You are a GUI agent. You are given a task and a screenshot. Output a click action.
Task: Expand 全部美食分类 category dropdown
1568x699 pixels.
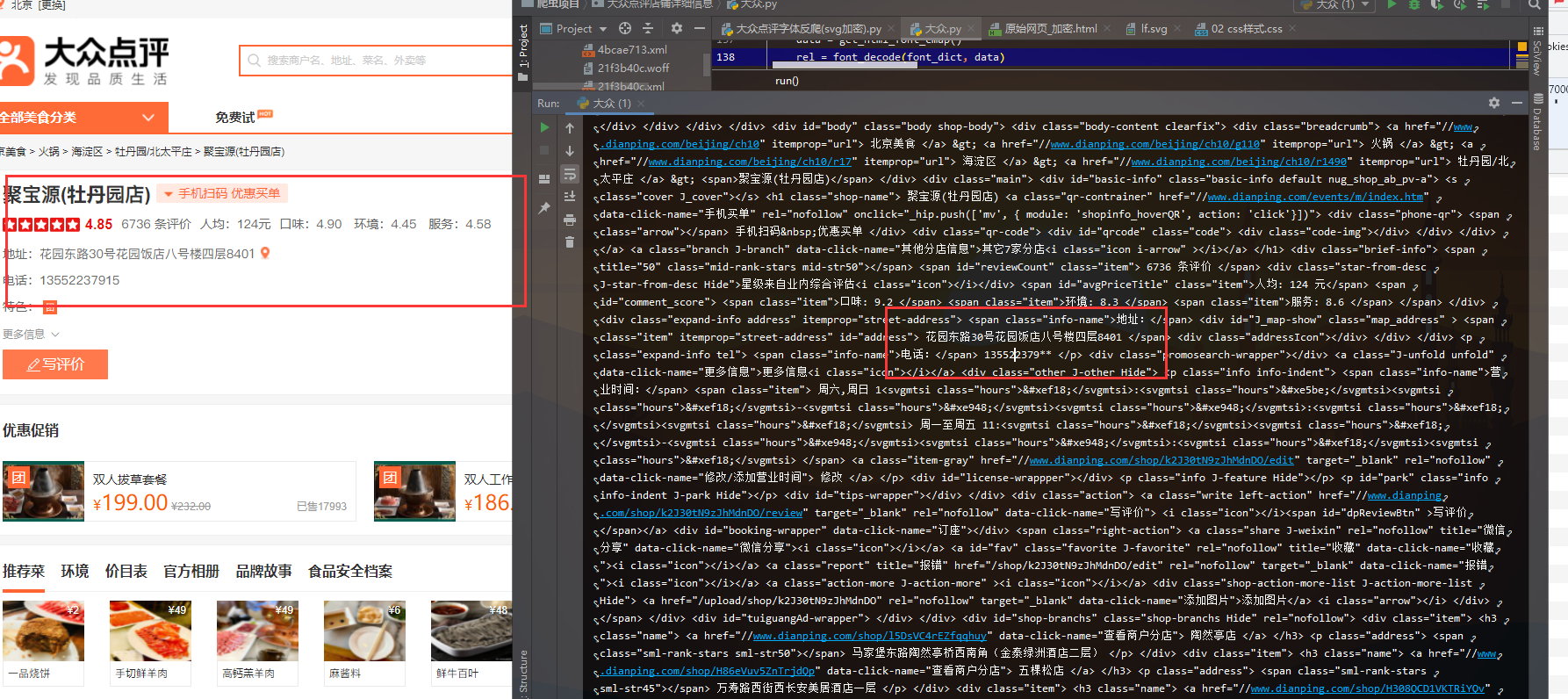pyautogui.click(x=83, y=118)
